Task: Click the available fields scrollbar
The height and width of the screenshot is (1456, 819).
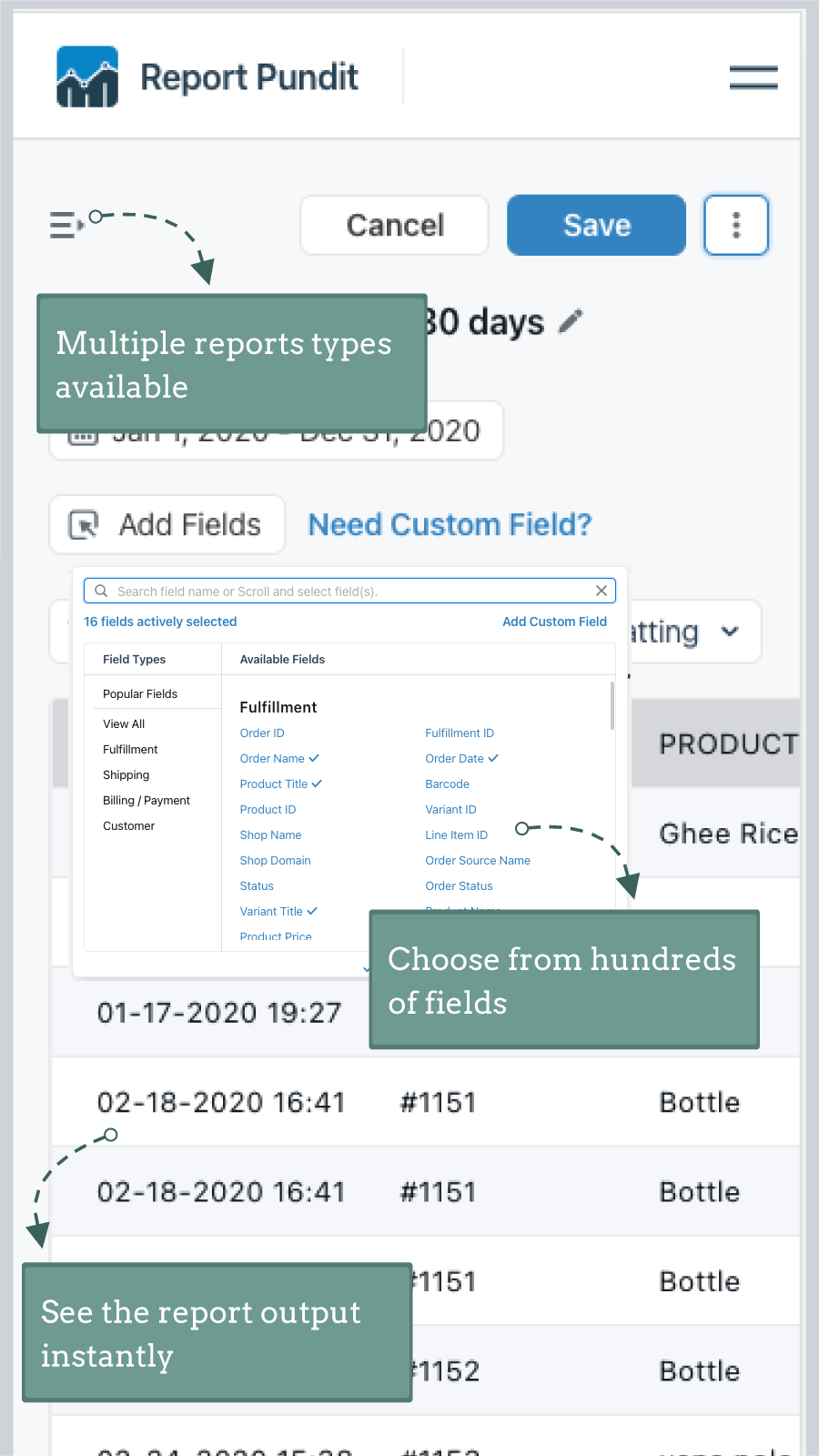Action: point(612,706)
